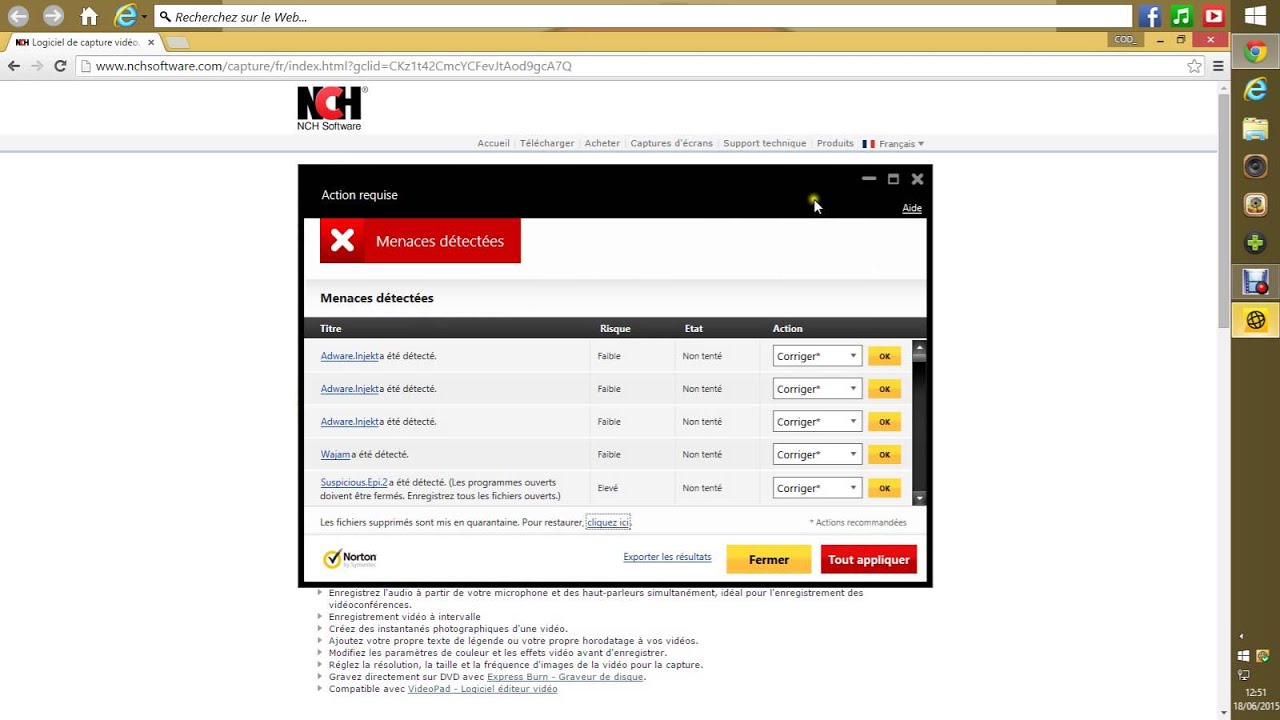Open Internet Explorer from the side taskbar
Image resolution: width=1280 pixels, height=720 pixels.
click(x=1256, y=90)
